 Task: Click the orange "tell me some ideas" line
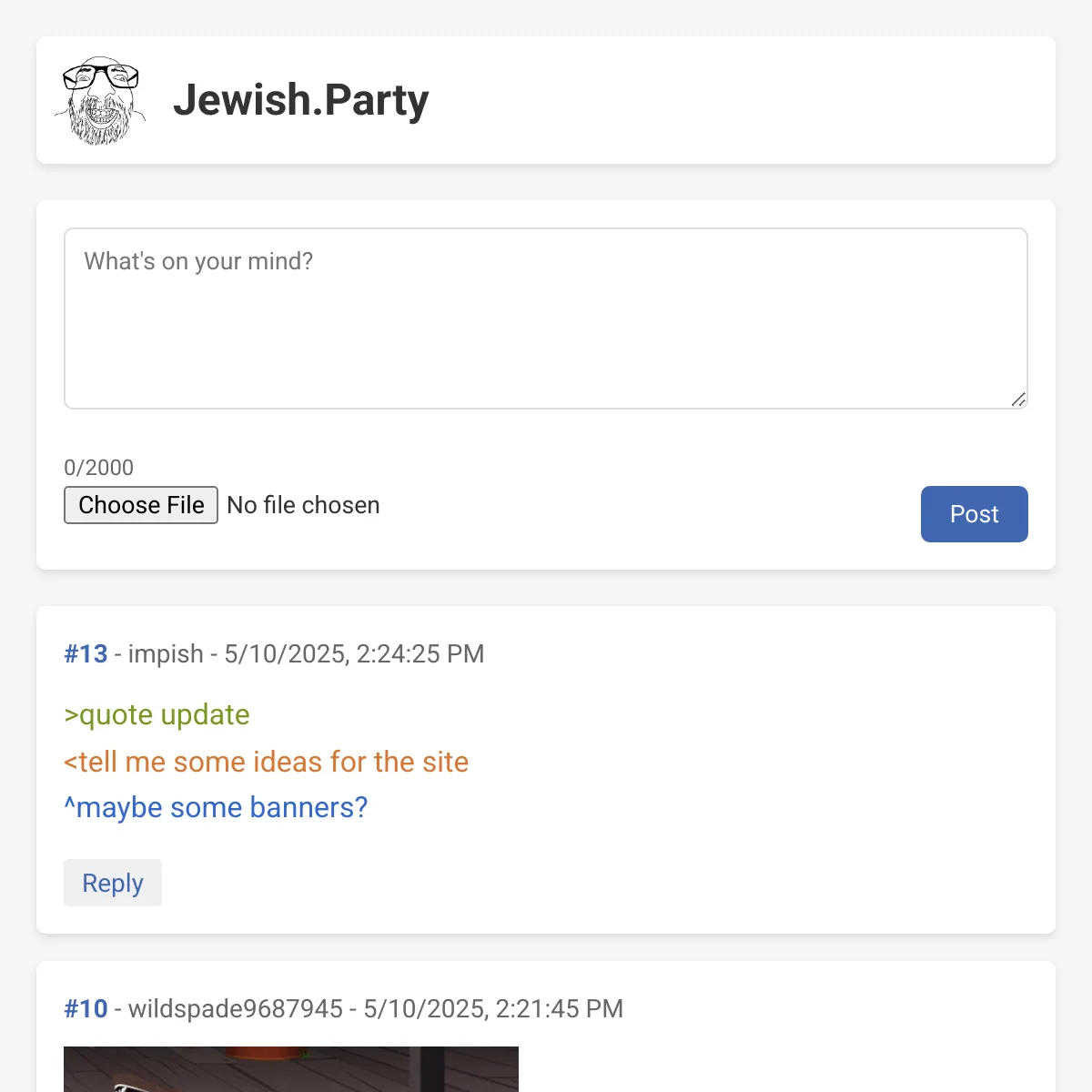pos(266,762)
